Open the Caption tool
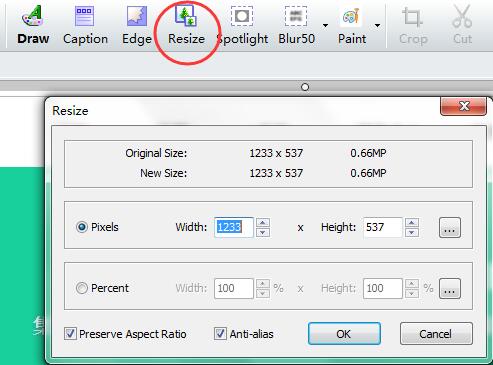This screenshot has height=365, width=493. click(x=84, y=16)
